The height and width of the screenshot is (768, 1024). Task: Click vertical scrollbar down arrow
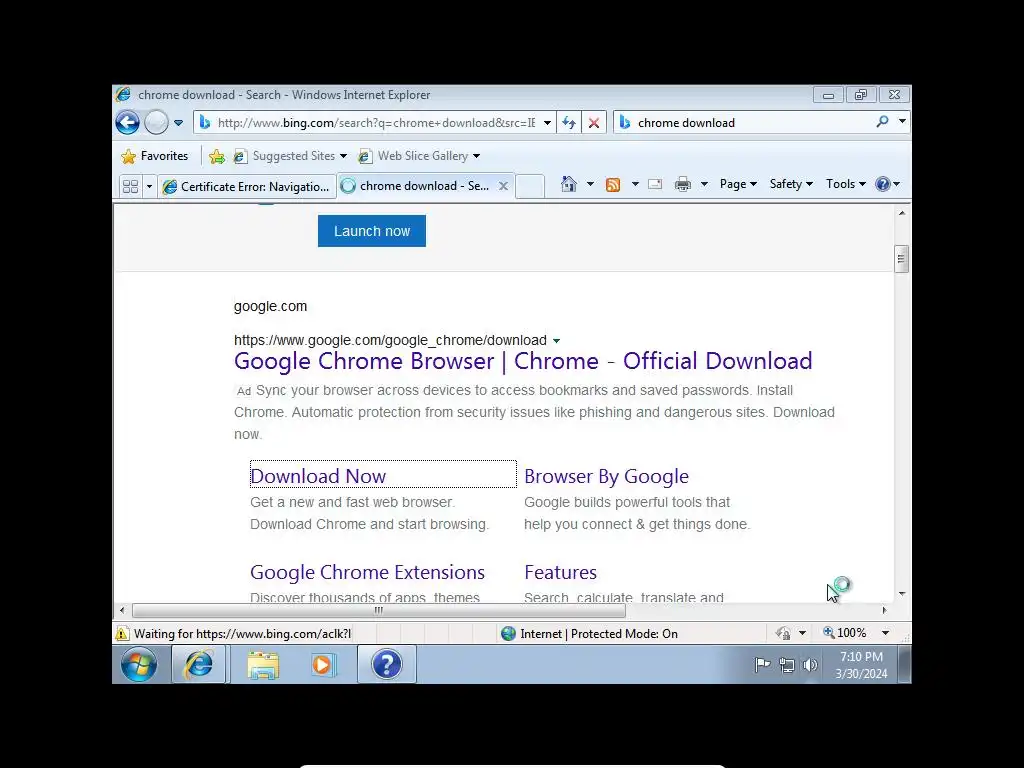tap(902, 594)
